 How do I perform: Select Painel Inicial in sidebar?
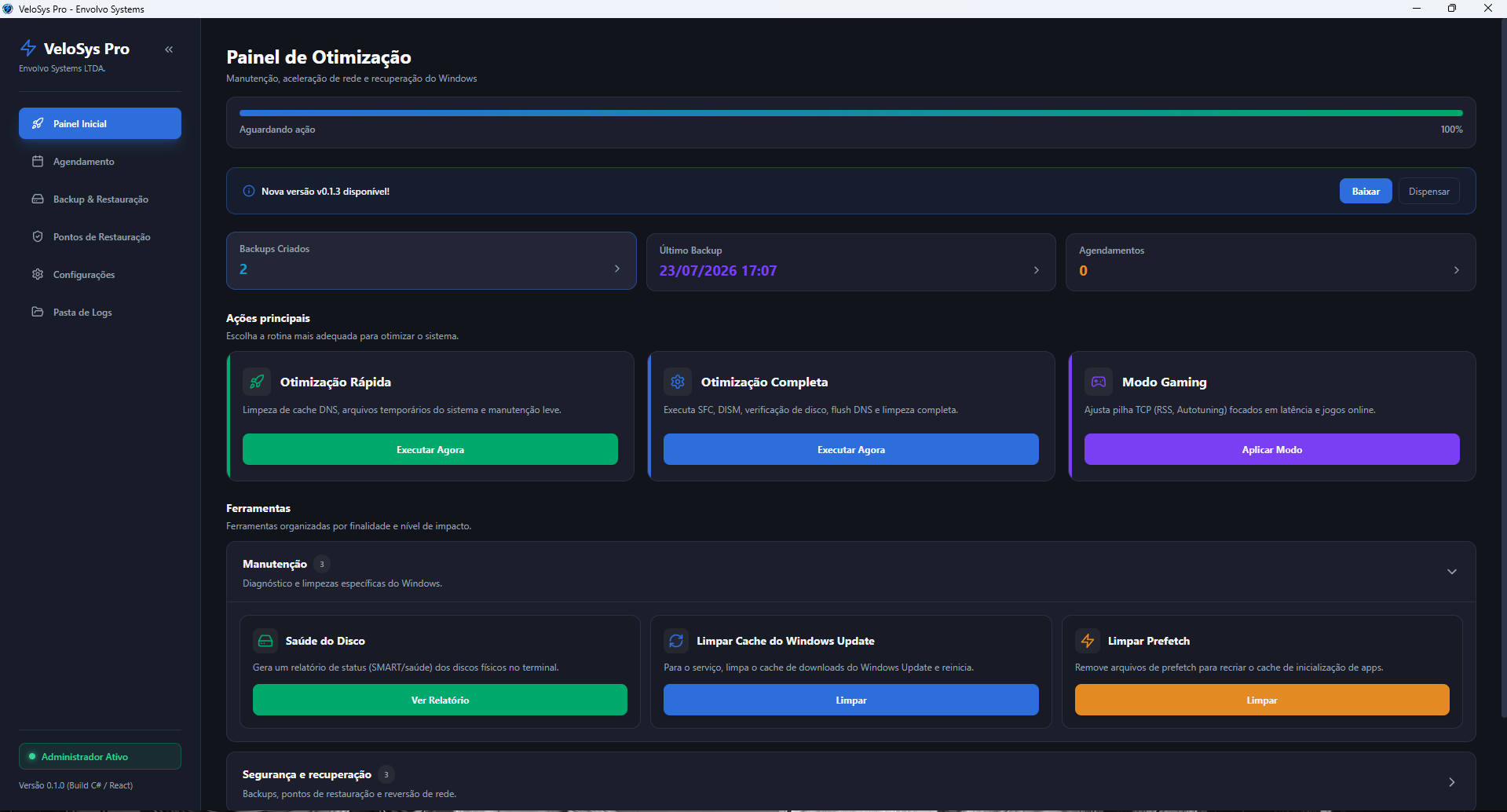tap(100, 123)
